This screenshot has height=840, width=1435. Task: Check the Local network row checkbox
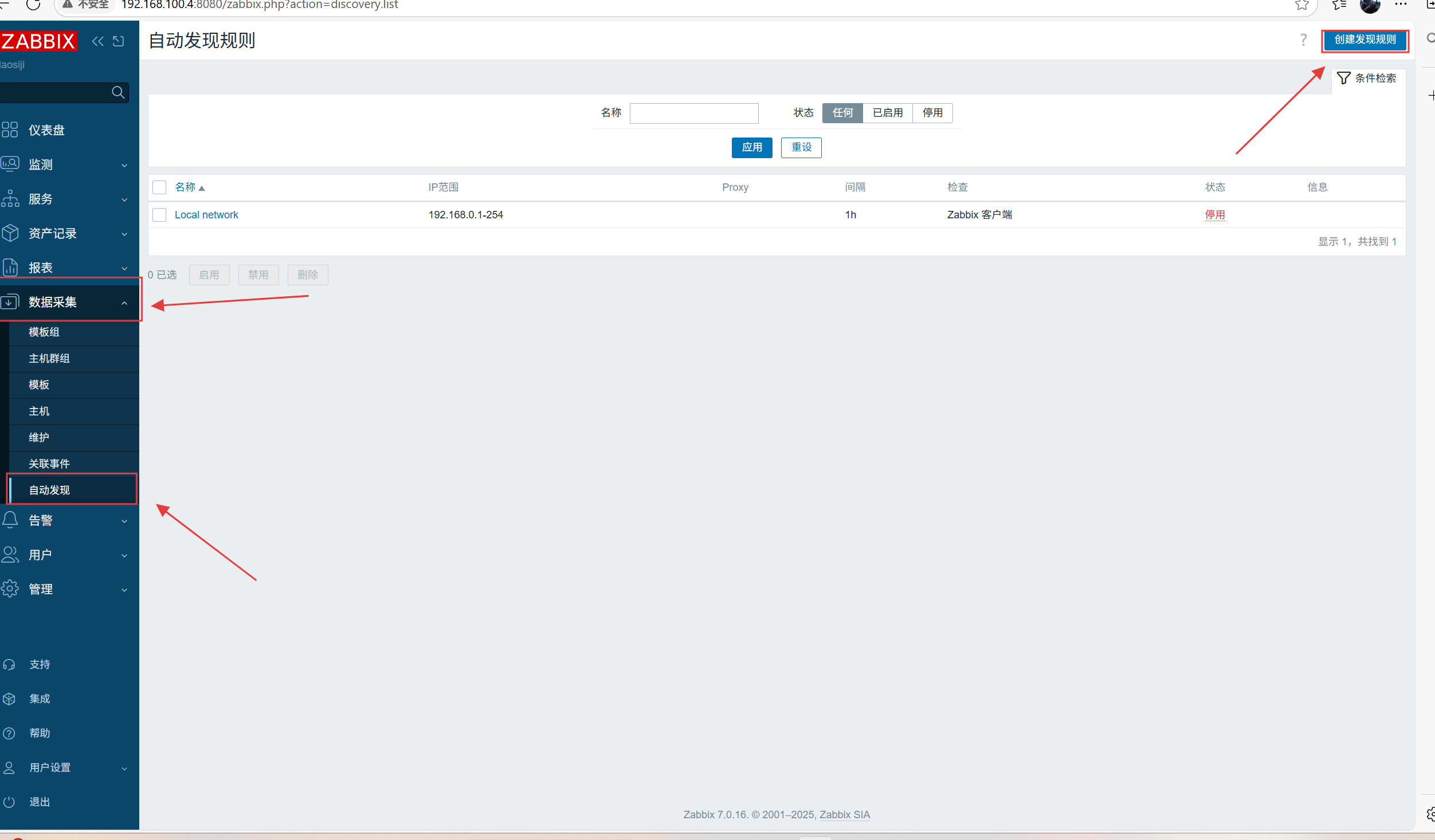coord(159,215)
